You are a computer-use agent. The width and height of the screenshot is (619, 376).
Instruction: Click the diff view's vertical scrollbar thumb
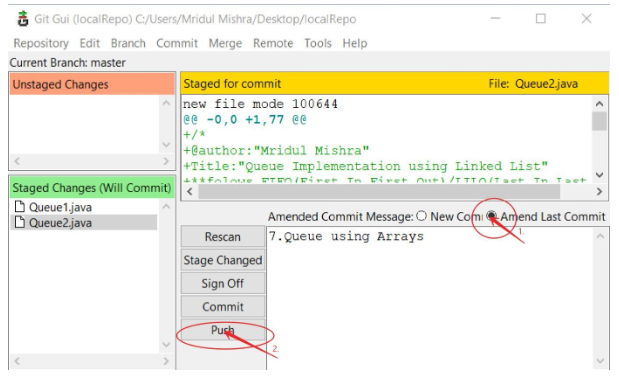[x=599, y=121]
